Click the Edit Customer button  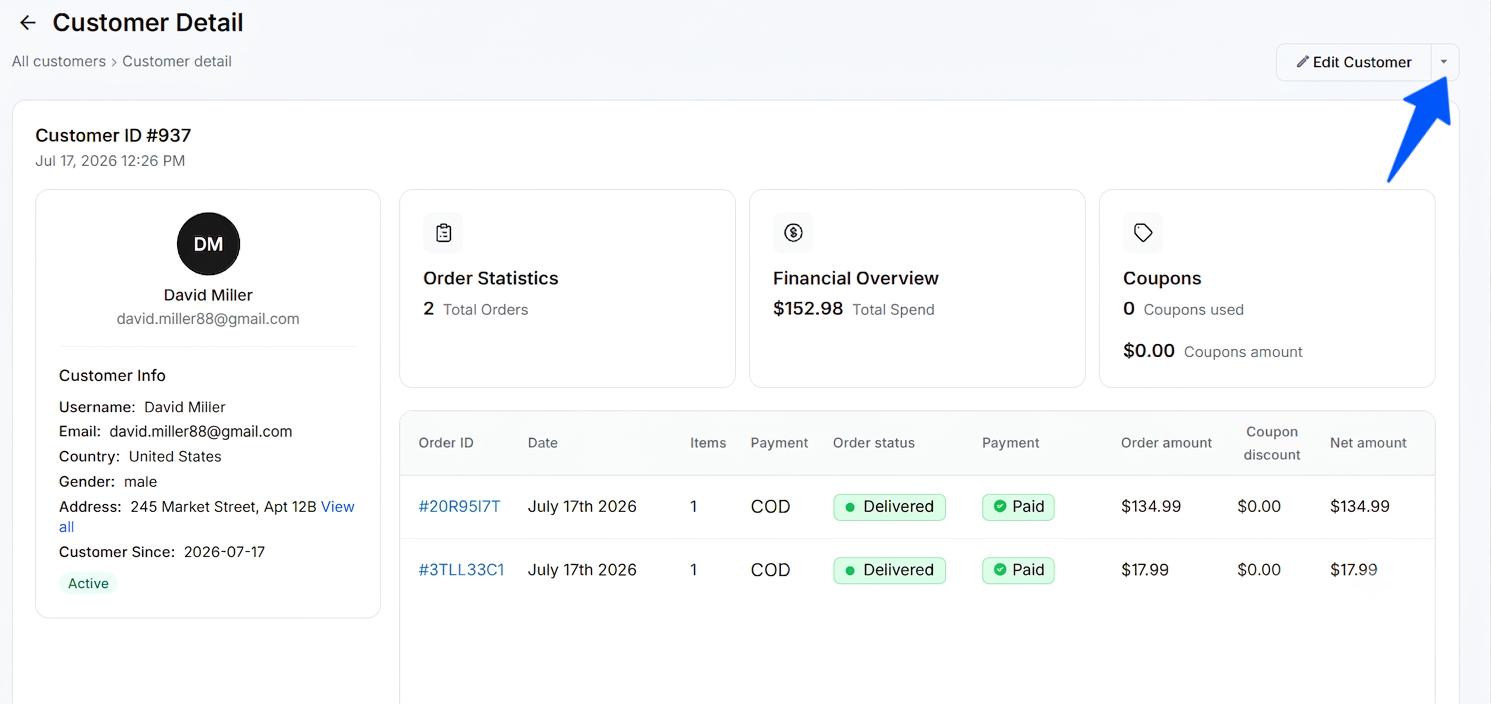click(1354, 62)
